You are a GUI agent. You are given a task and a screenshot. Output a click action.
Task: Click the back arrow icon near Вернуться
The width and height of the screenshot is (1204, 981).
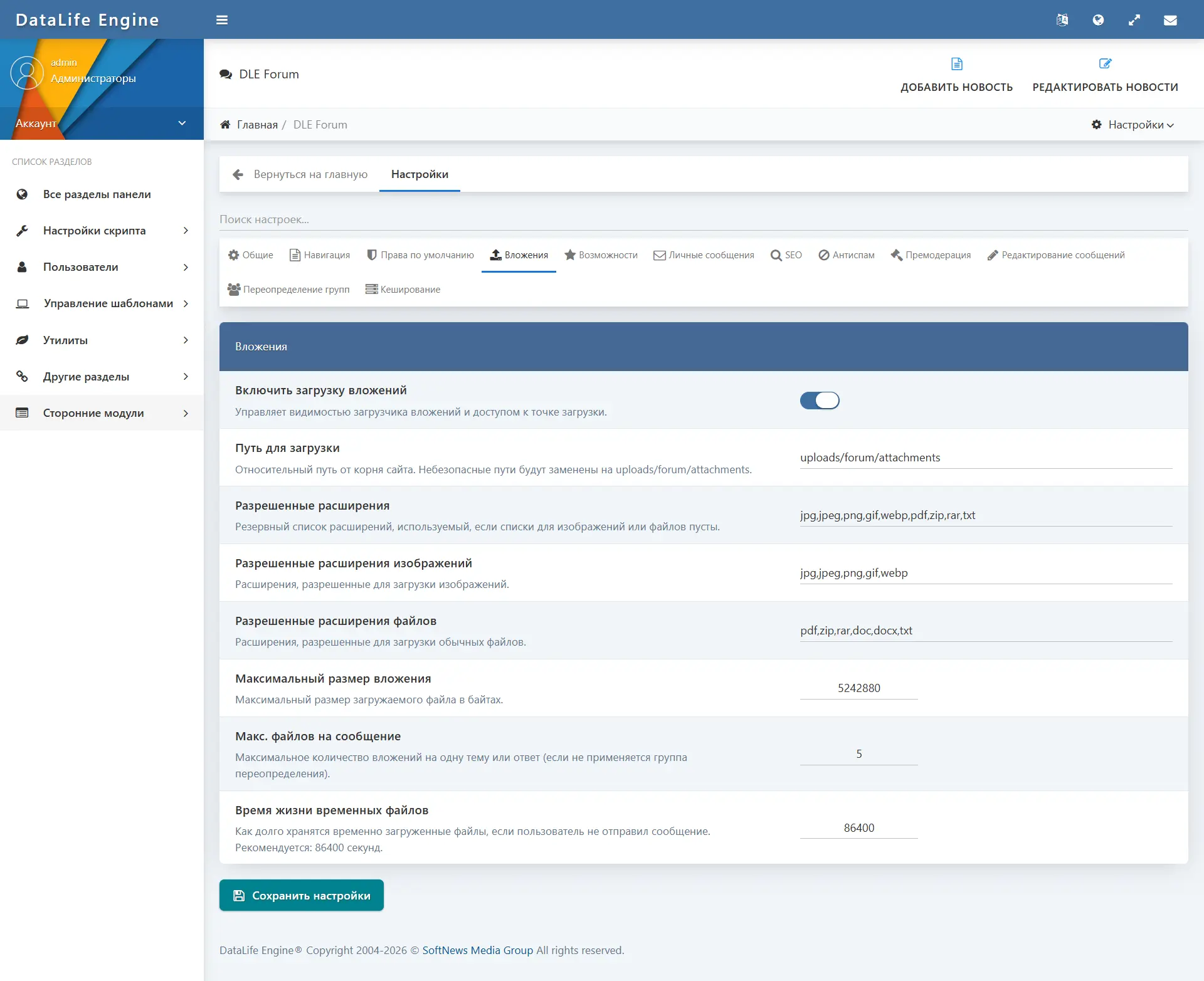238,174
